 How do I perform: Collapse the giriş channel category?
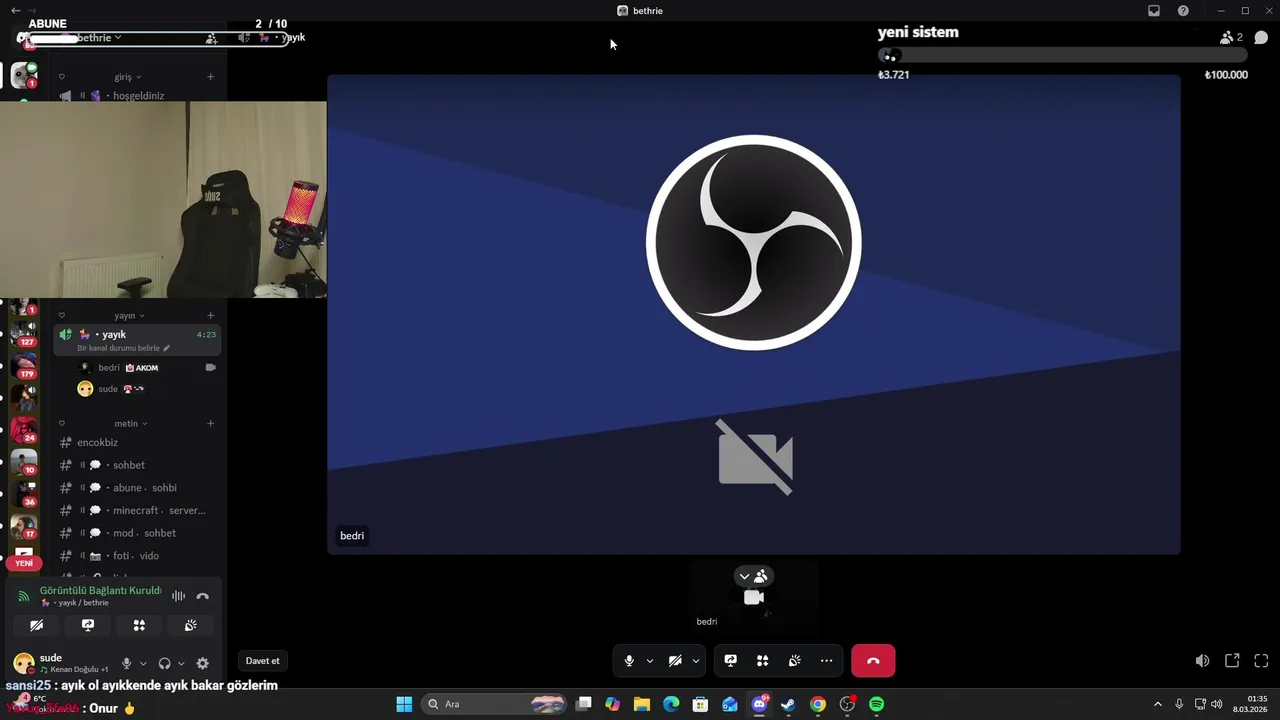(128, 77)
